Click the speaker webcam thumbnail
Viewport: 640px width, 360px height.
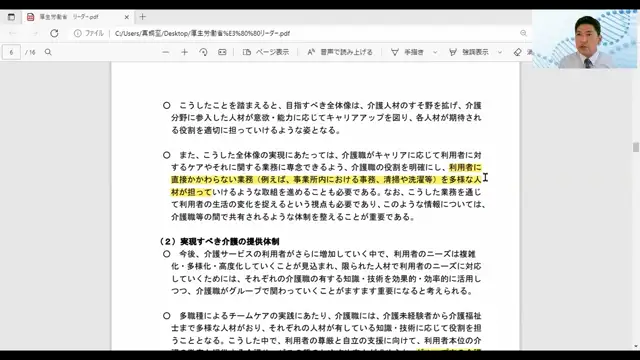(584, 39)
